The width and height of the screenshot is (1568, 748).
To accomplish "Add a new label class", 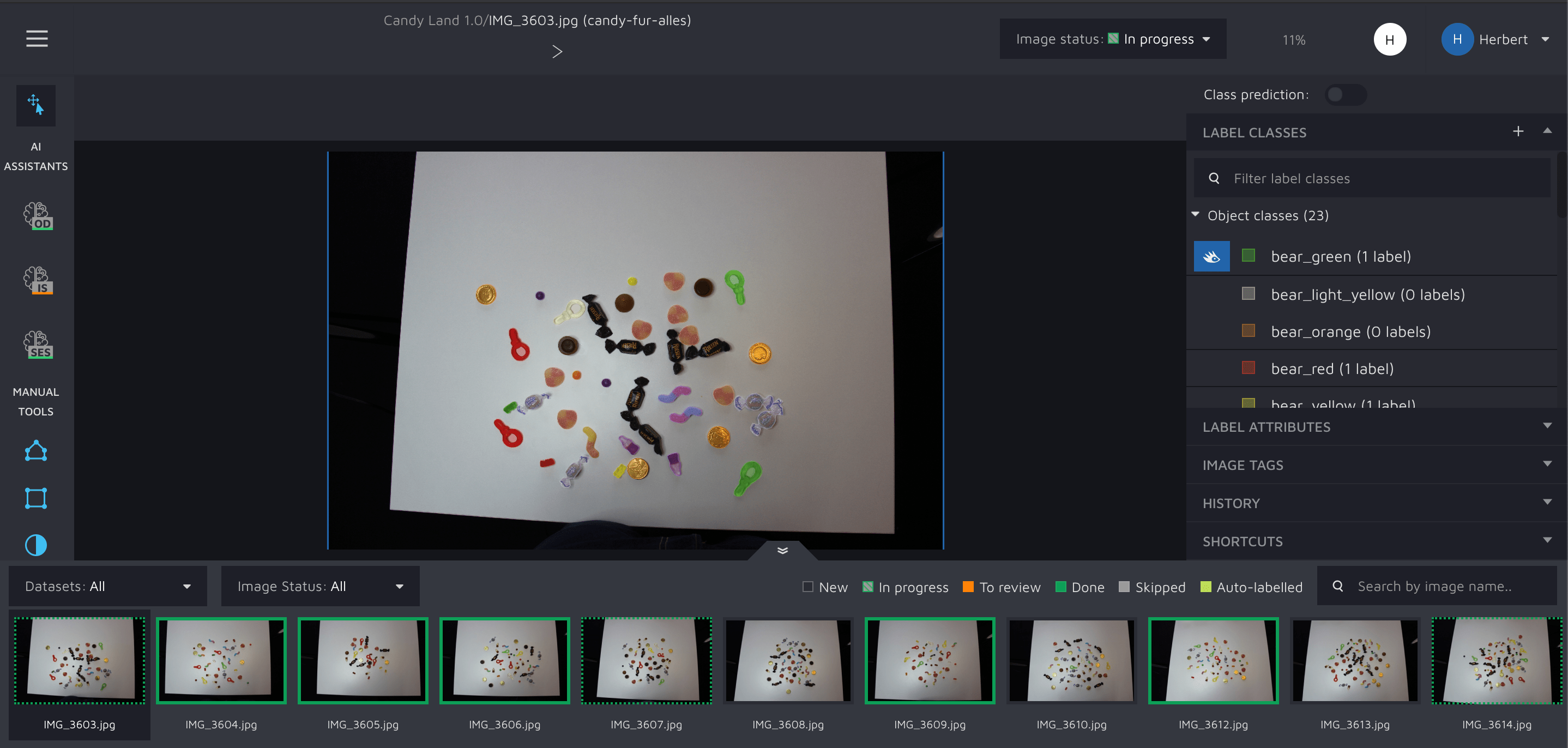I will 1517,131.
